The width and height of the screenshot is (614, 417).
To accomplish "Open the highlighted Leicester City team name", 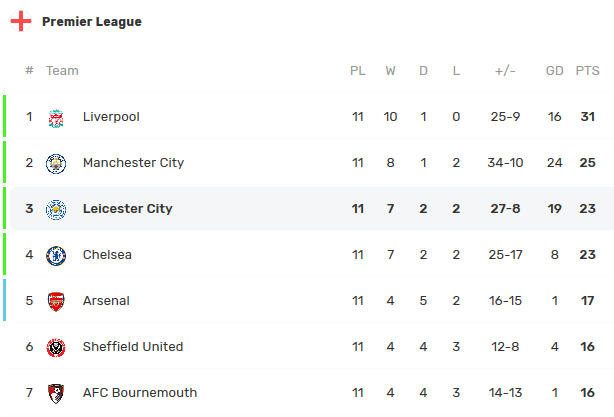I will click(x=128, y=209).
